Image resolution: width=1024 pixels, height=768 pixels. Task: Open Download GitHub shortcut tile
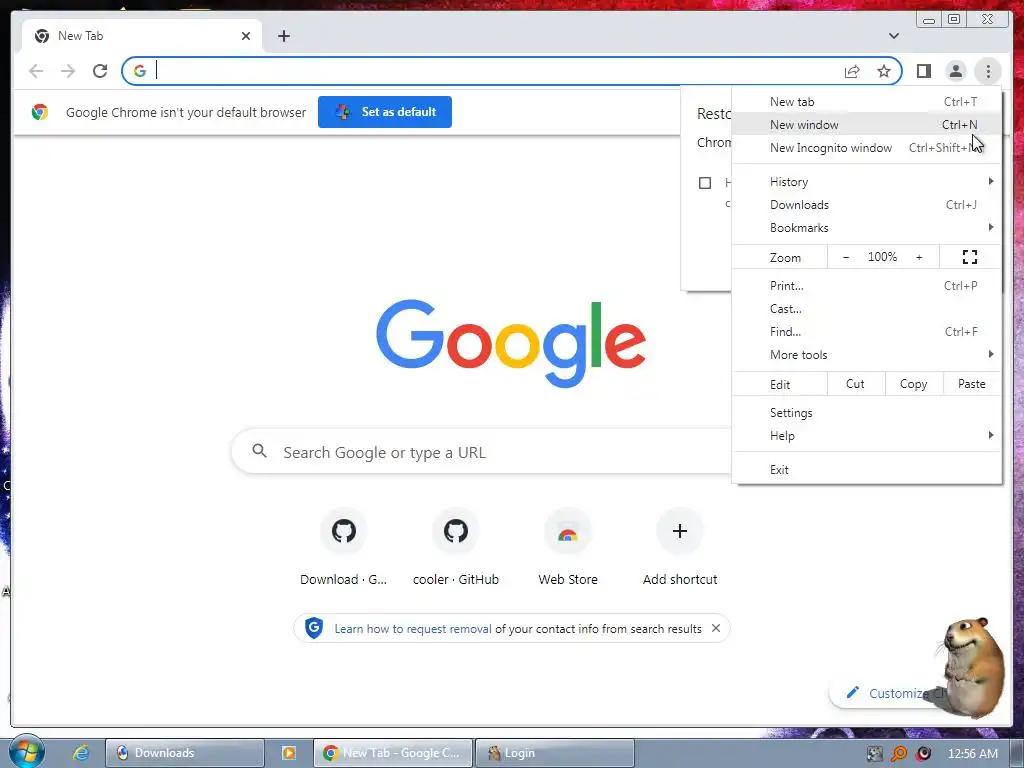pos(344,547)
